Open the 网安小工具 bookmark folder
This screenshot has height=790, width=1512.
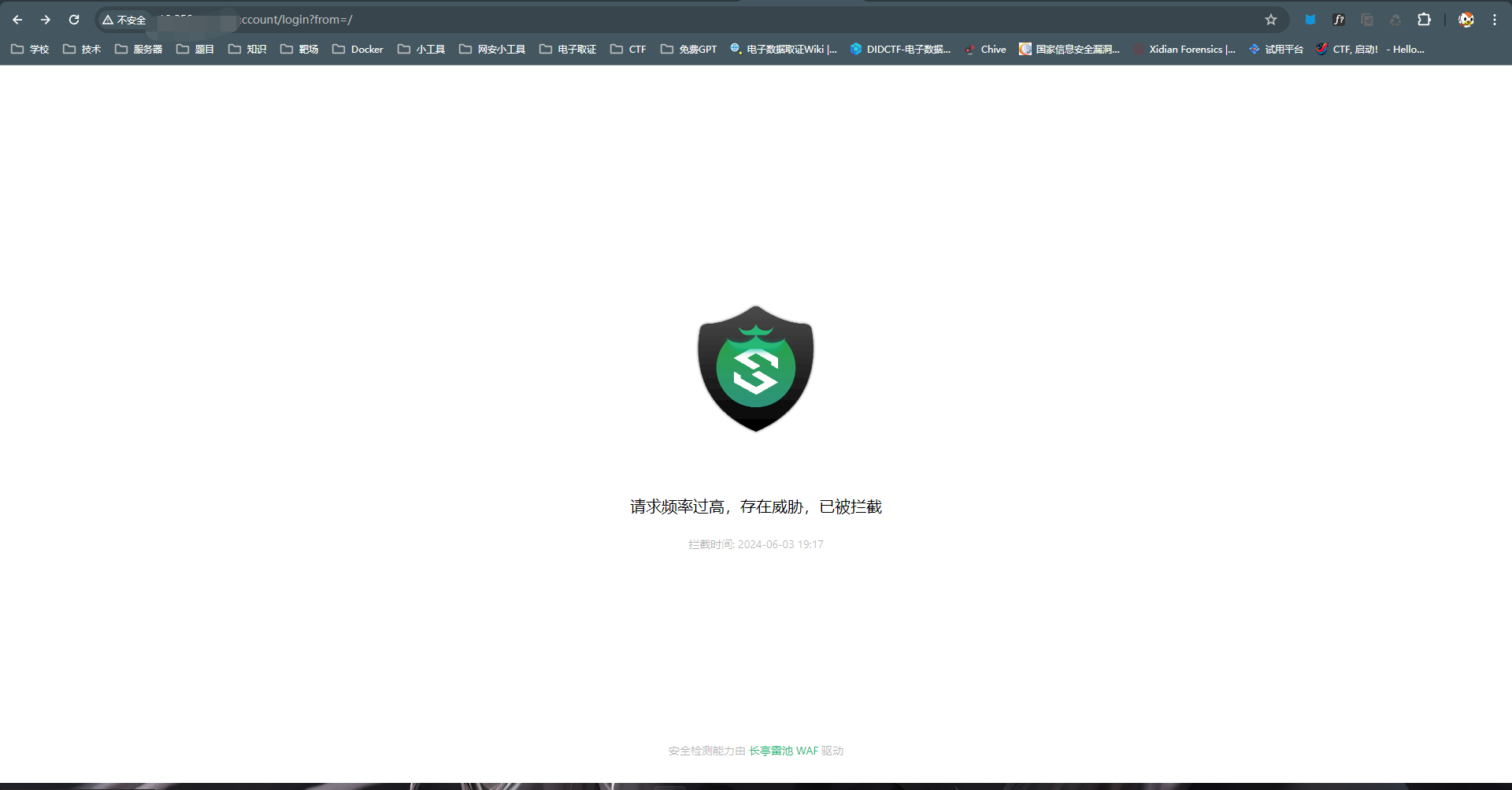coord(492,49)
